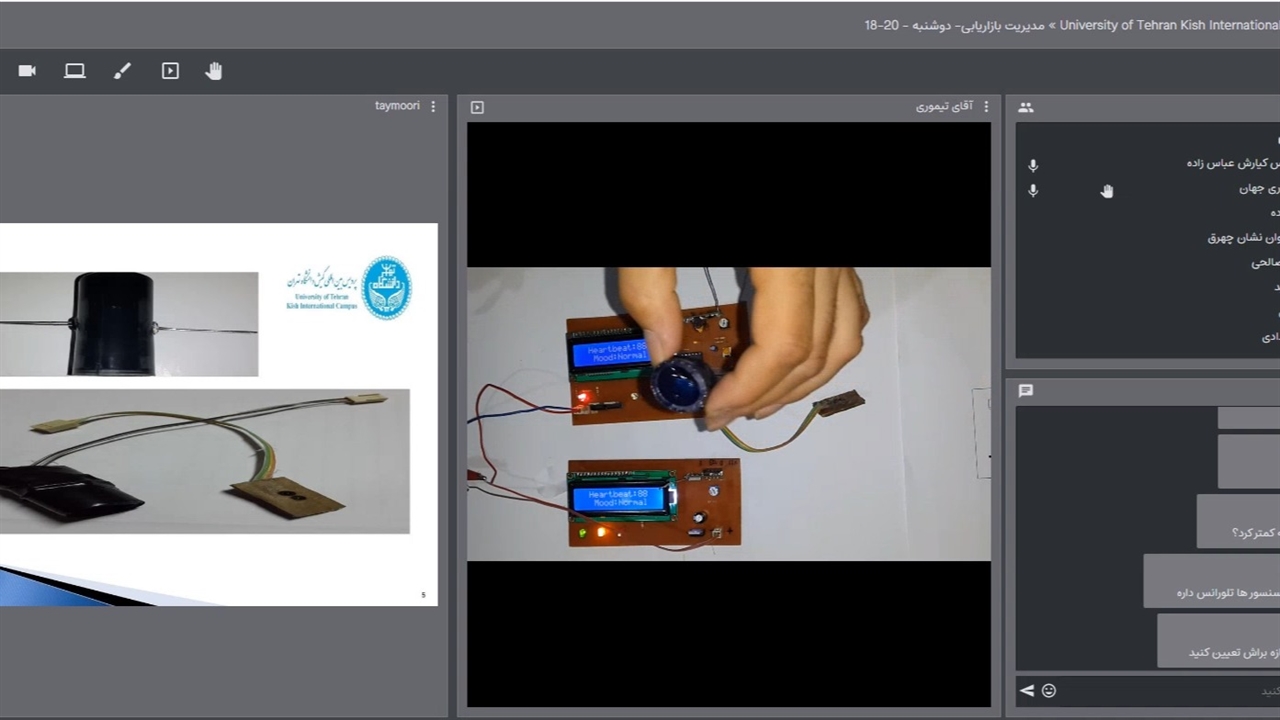Click the video panel play icon
Screen dimensions: 1280x720
pos(477,107)
